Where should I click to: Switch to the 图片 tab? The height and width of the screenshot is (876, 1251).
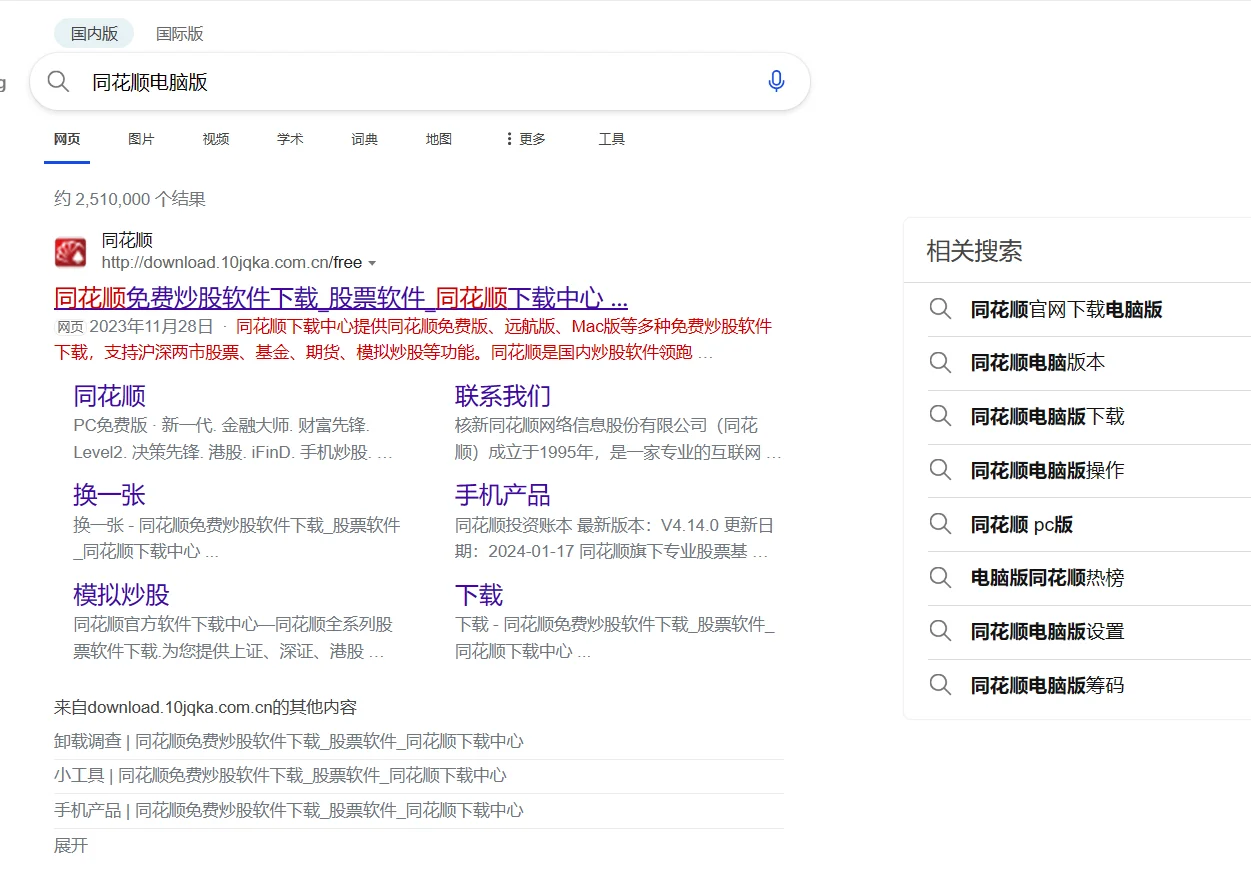(x=141, y=139)
